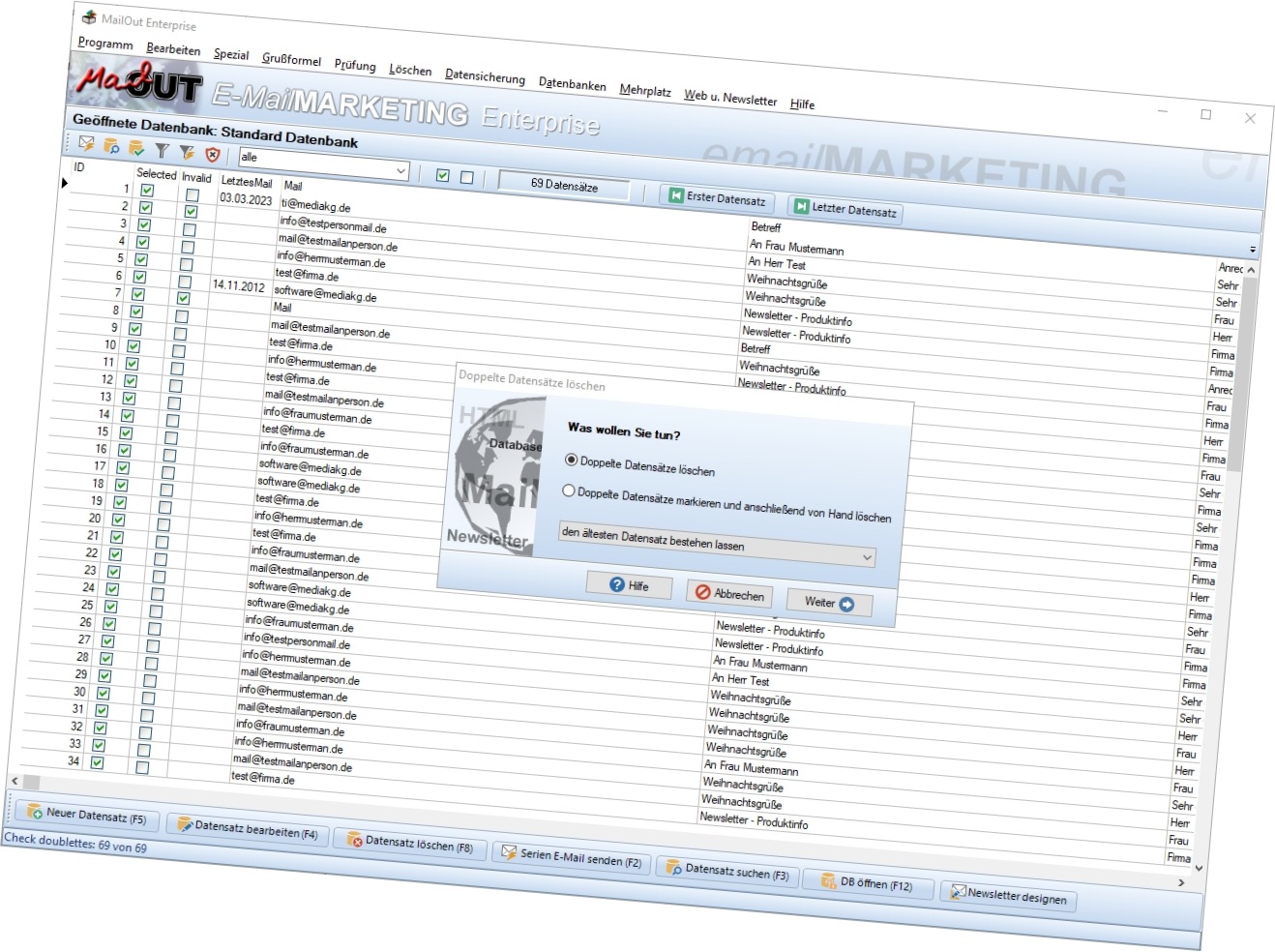This screenshot has width=1275, height=952.
Task: Open the 'alle' filter dropdown
Action: [x=400, y=171]
